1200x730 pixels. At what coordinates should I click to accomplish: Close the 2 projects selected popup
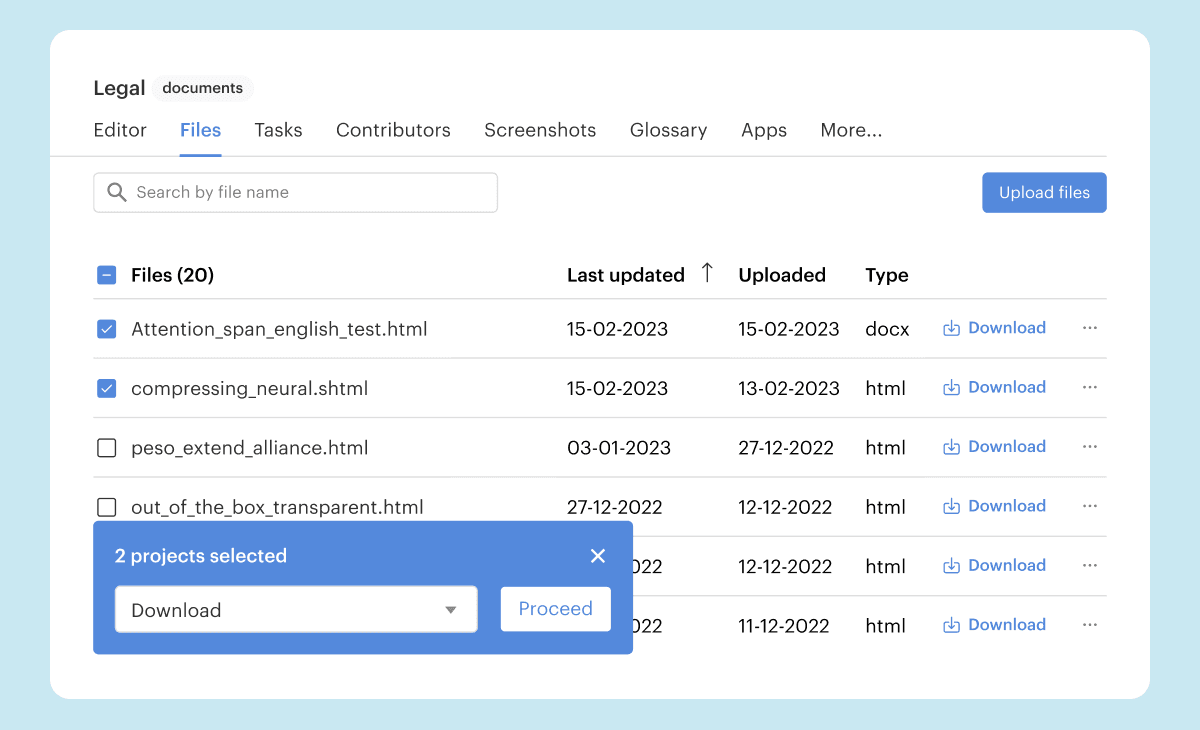tap(598, 556)
